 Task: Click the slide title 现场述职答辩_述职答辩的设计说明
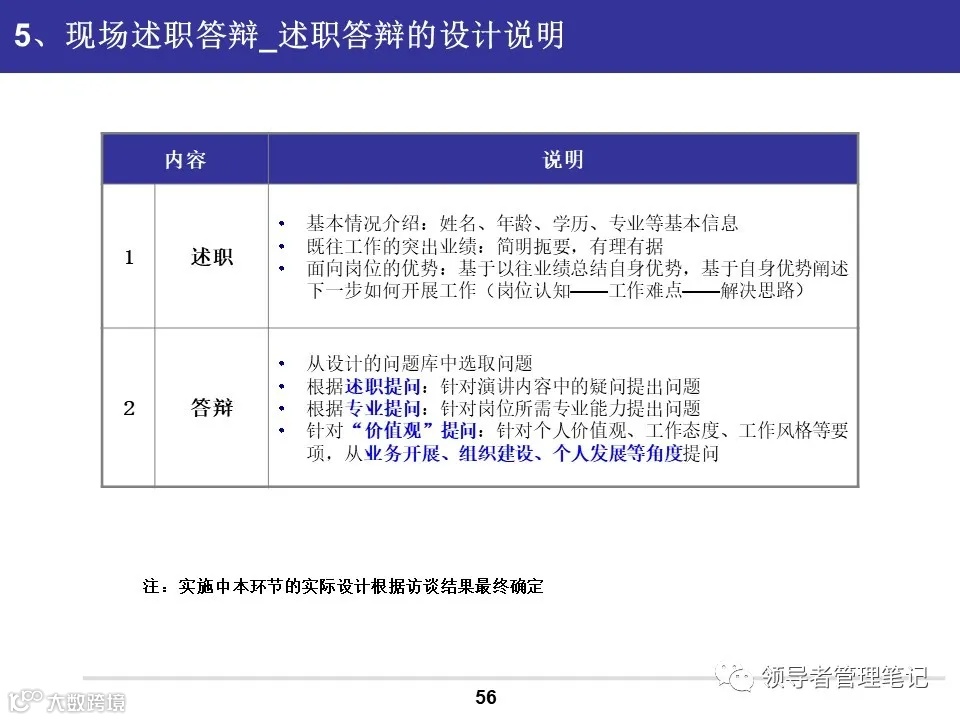point(290,35)
